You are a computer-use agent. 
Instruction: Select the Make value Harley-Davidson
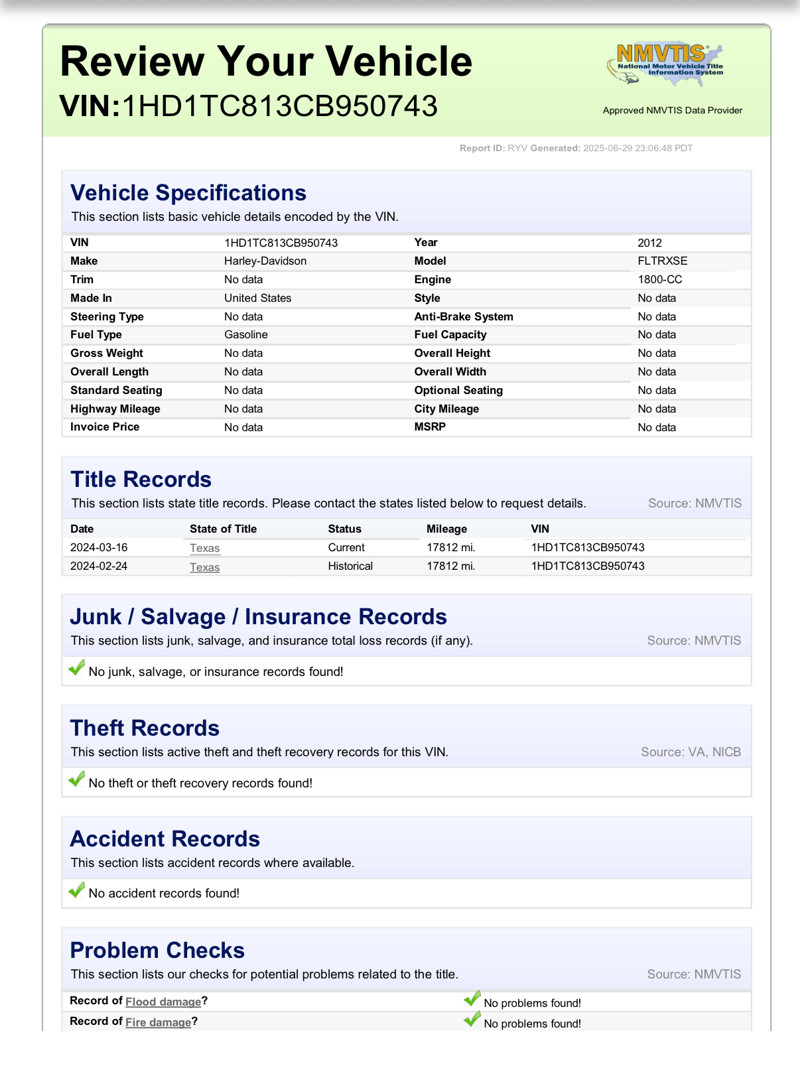coord(265,261)
